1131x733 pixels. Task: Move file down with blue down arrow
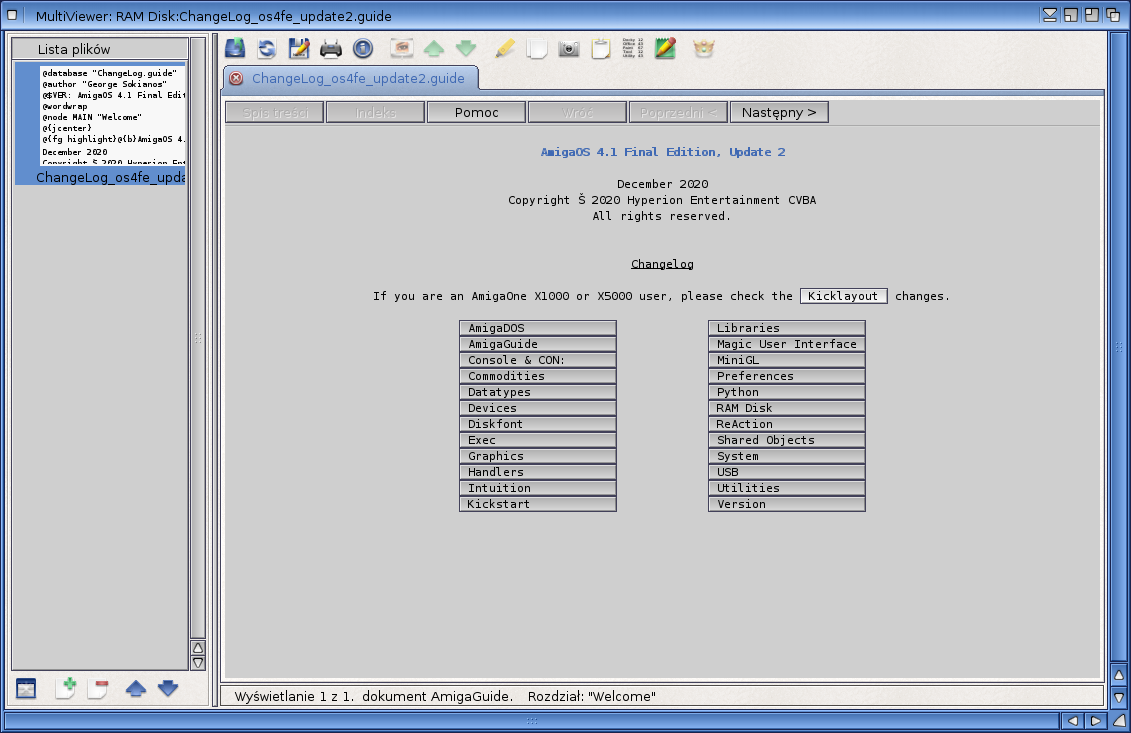click(168, 688)
